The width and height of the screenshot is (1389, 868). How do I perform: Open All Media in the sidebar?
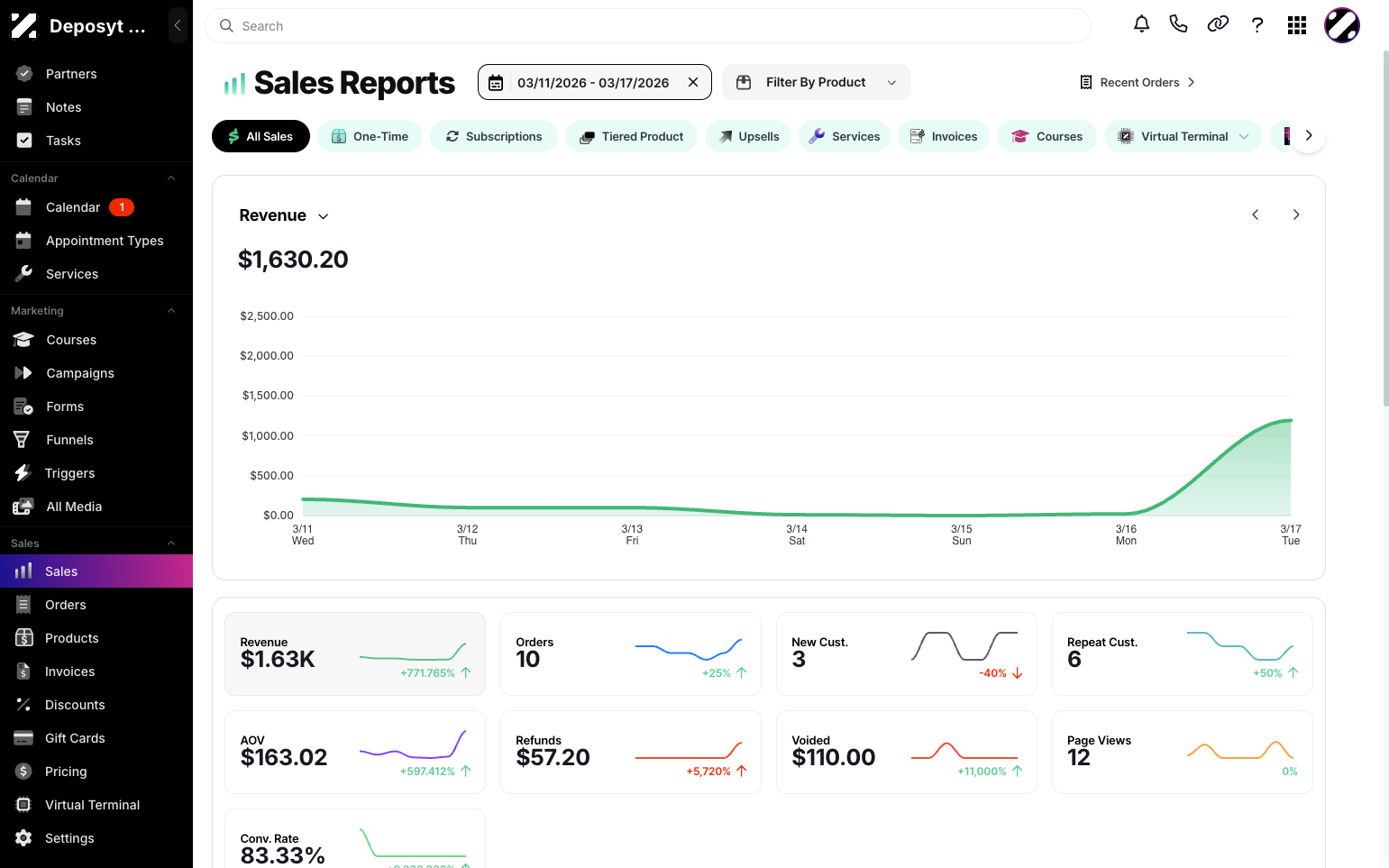coord(96,507)
